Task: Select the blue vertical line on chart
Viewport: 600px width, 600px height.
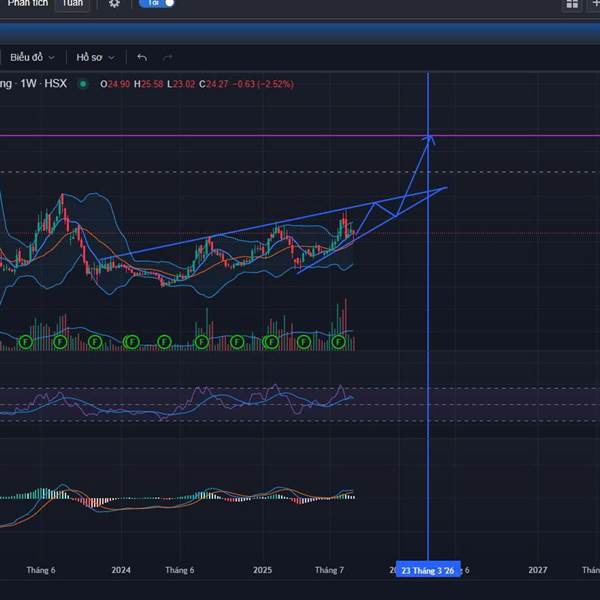Action: 428,300
